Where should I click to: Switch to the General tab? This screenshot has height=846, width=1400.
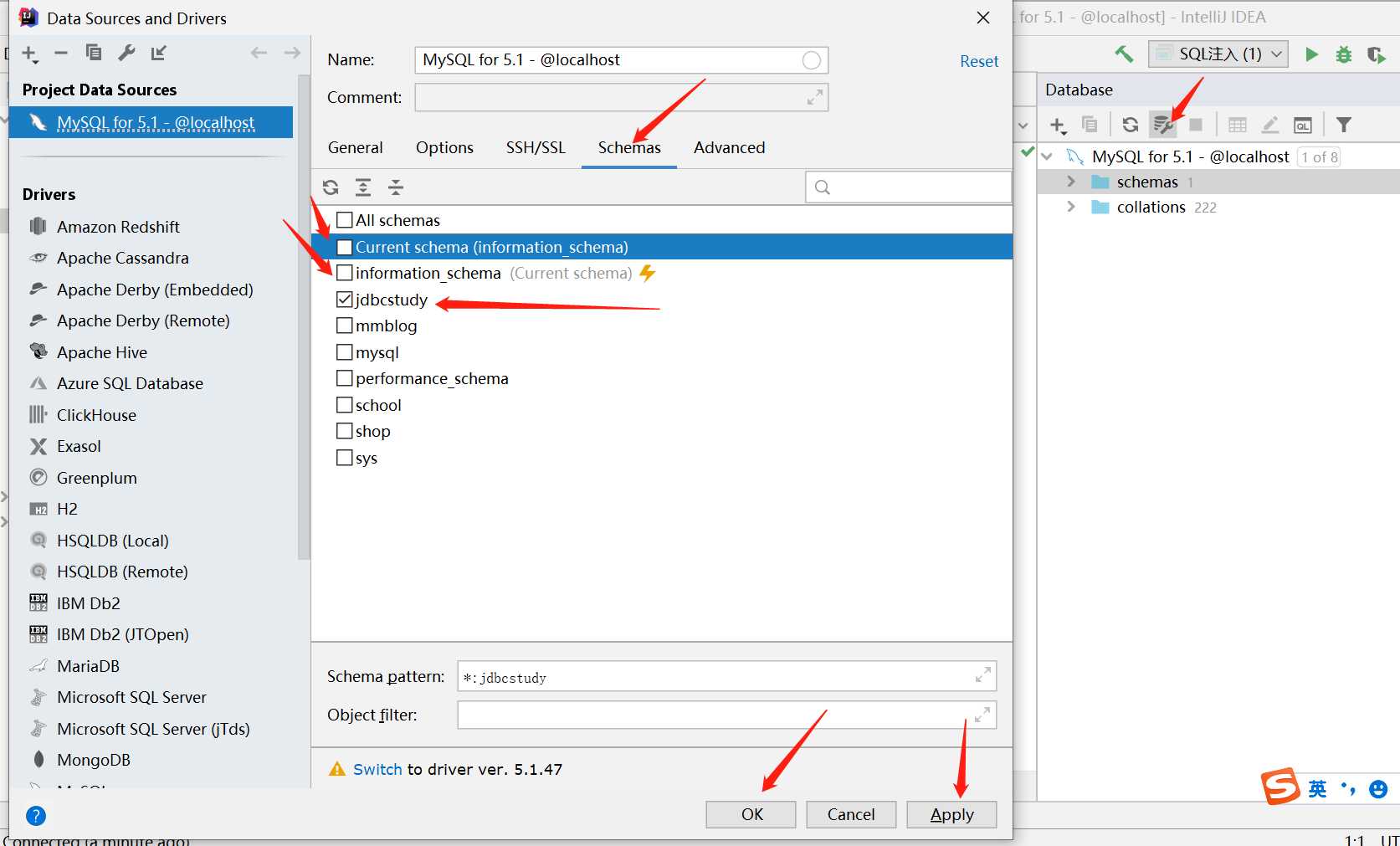pyautogui.click(x=356, y=147)
